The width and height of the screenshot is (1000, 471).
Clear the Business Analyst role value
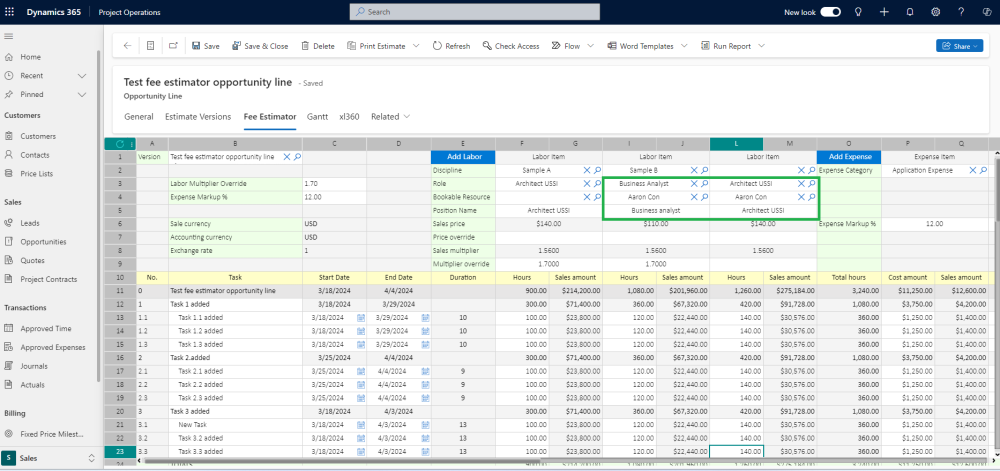coord(693,184)
